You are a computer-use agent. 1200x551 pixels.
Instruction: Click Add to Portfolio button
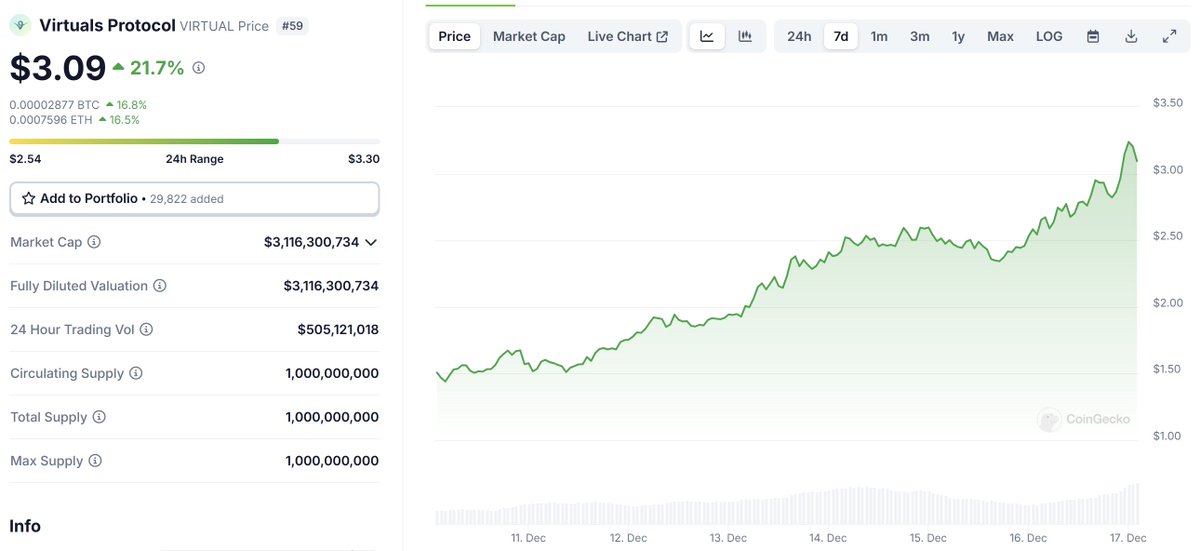tap(194, 198)
